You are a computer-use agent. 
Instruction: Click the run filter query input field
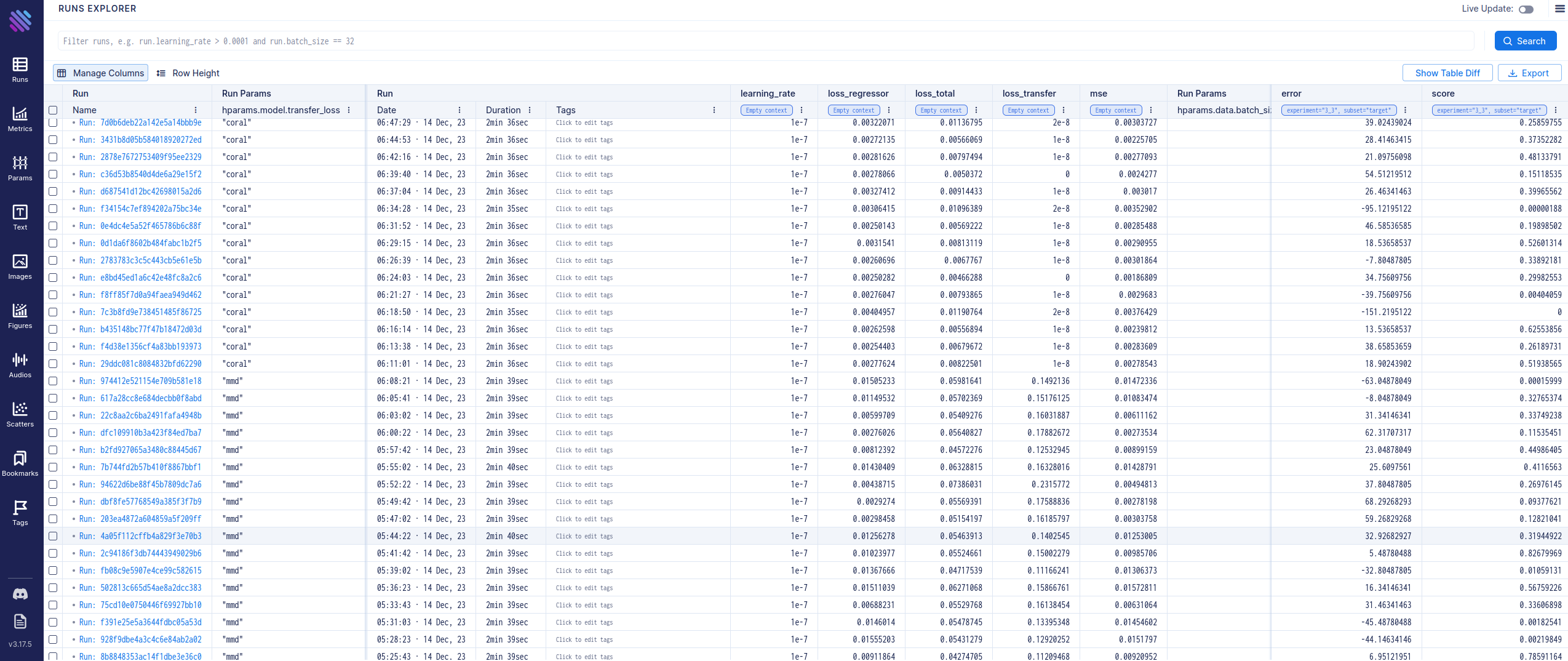765,41
